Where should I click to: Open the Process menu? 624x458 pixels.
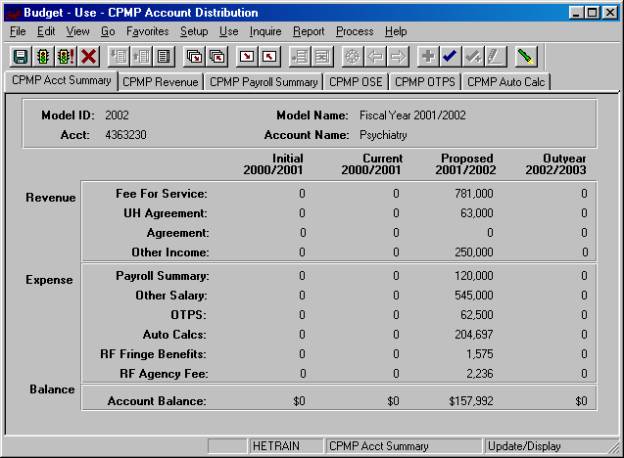pos(356,31)
